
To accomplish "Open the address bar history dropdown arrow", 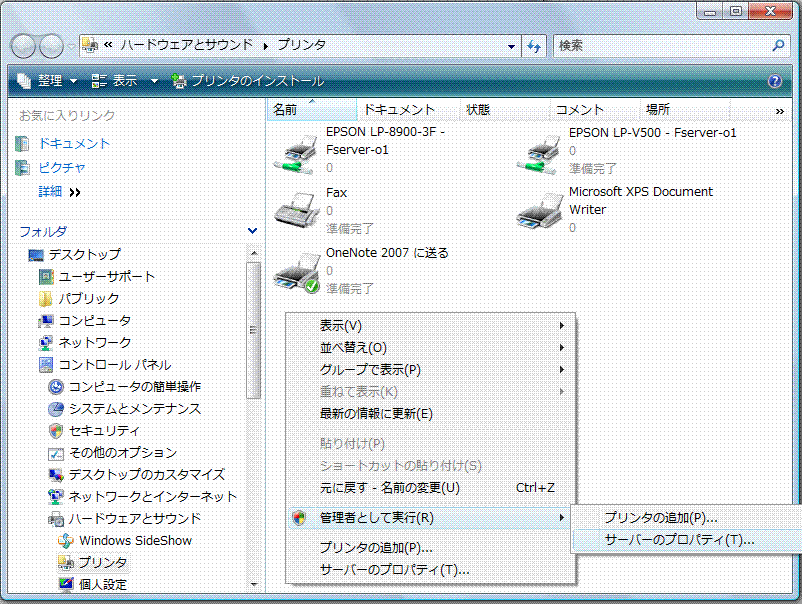I will coord(511,47).
